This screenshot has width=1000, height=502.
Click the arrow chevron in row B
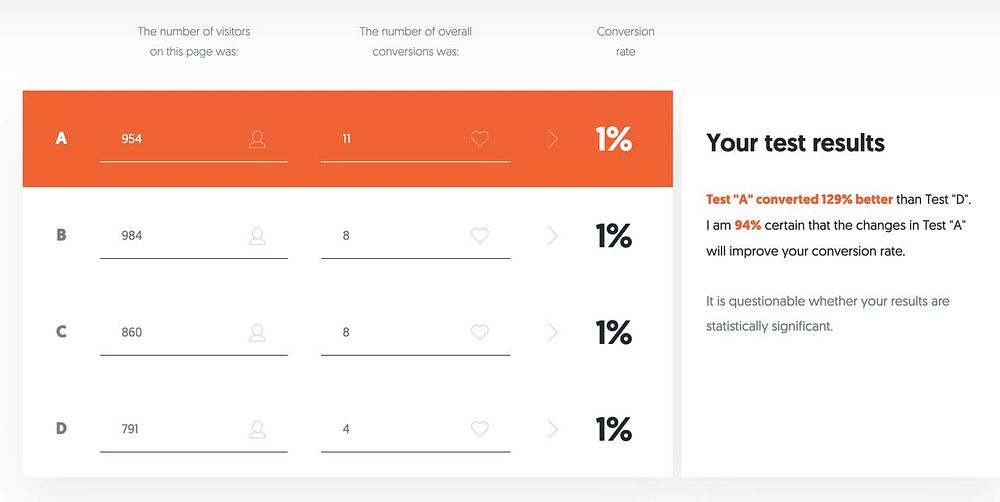point(553,236)
